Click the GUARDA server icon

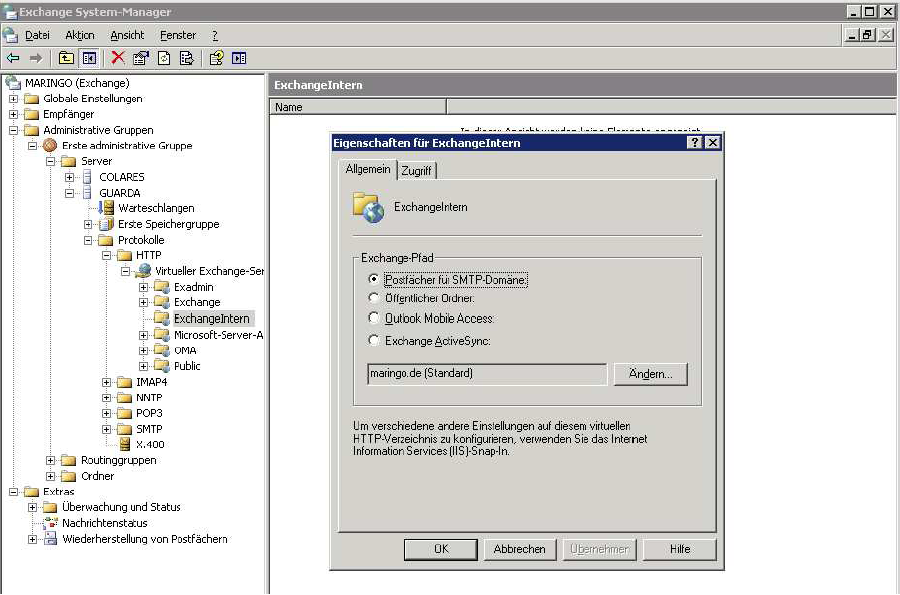(87, 193)
